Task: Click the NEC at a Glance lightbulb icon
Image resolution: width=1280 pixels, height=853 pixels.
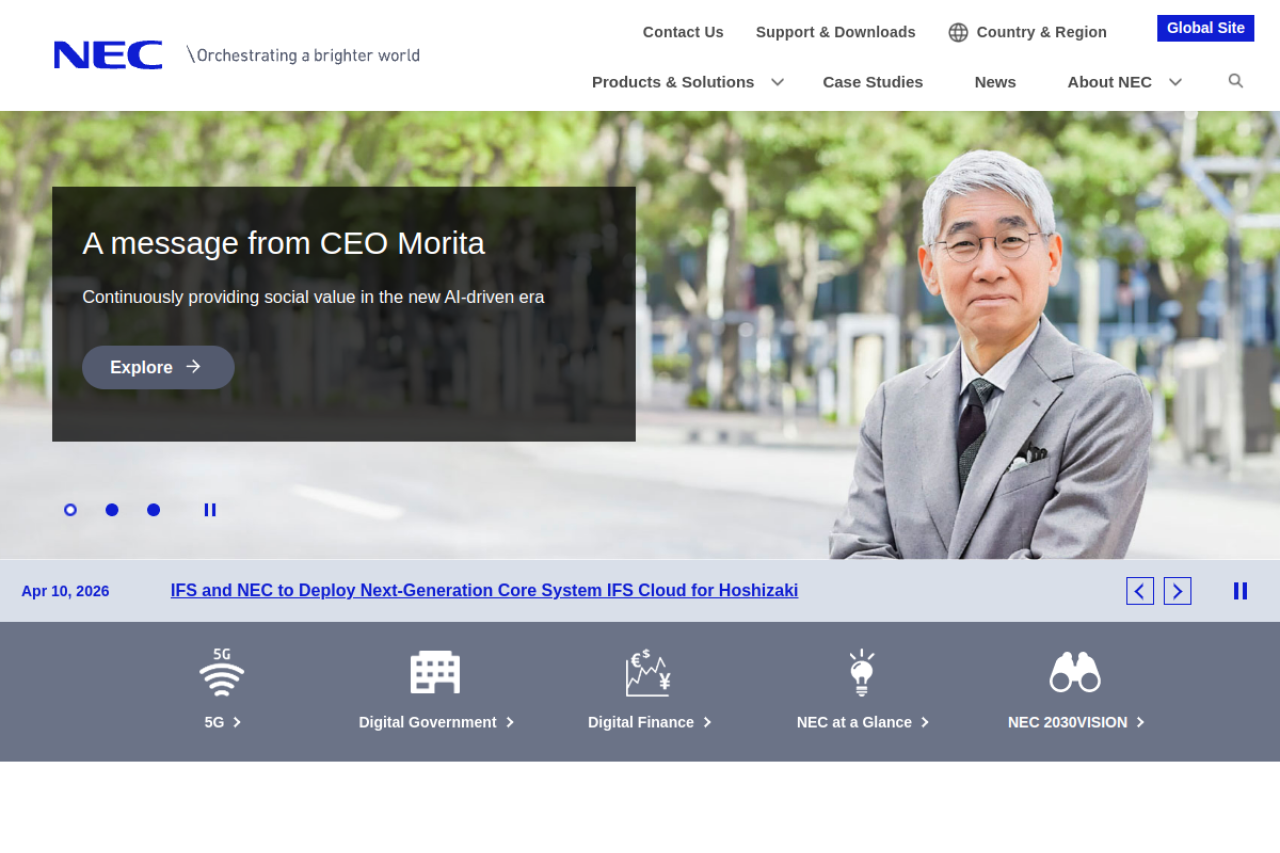Action: [x=862, y=672]
